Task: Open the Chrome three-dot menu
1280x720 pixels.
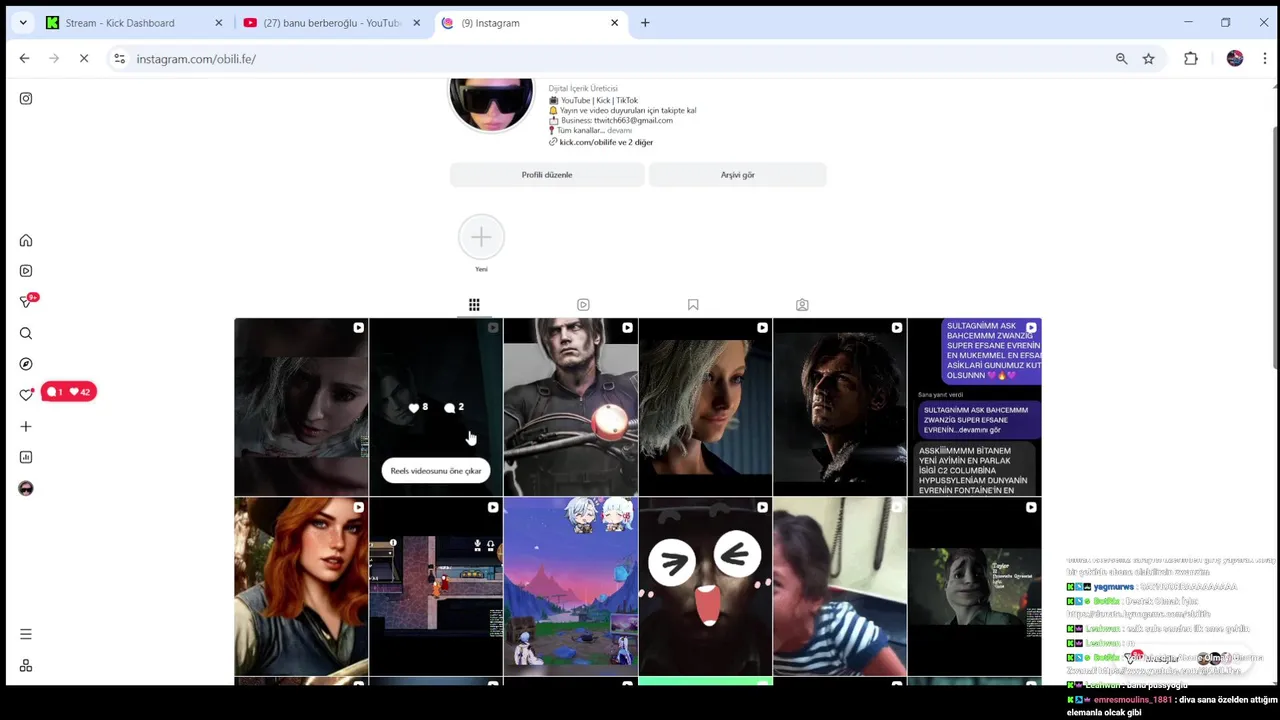Action: coord(1265,59)
